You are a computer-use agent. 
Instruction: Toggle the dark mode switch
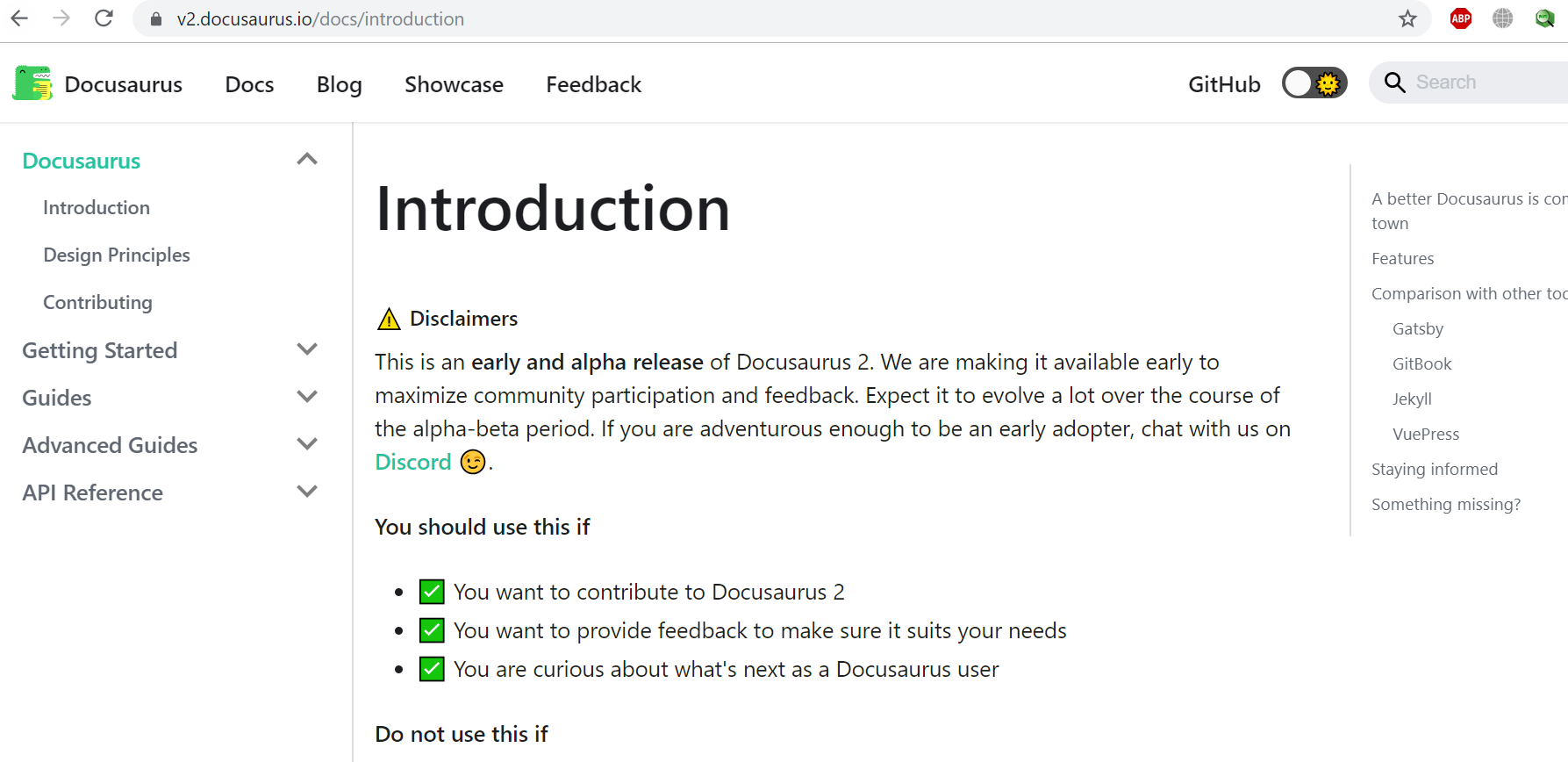pyautogui.click(x=1314, y=83)
